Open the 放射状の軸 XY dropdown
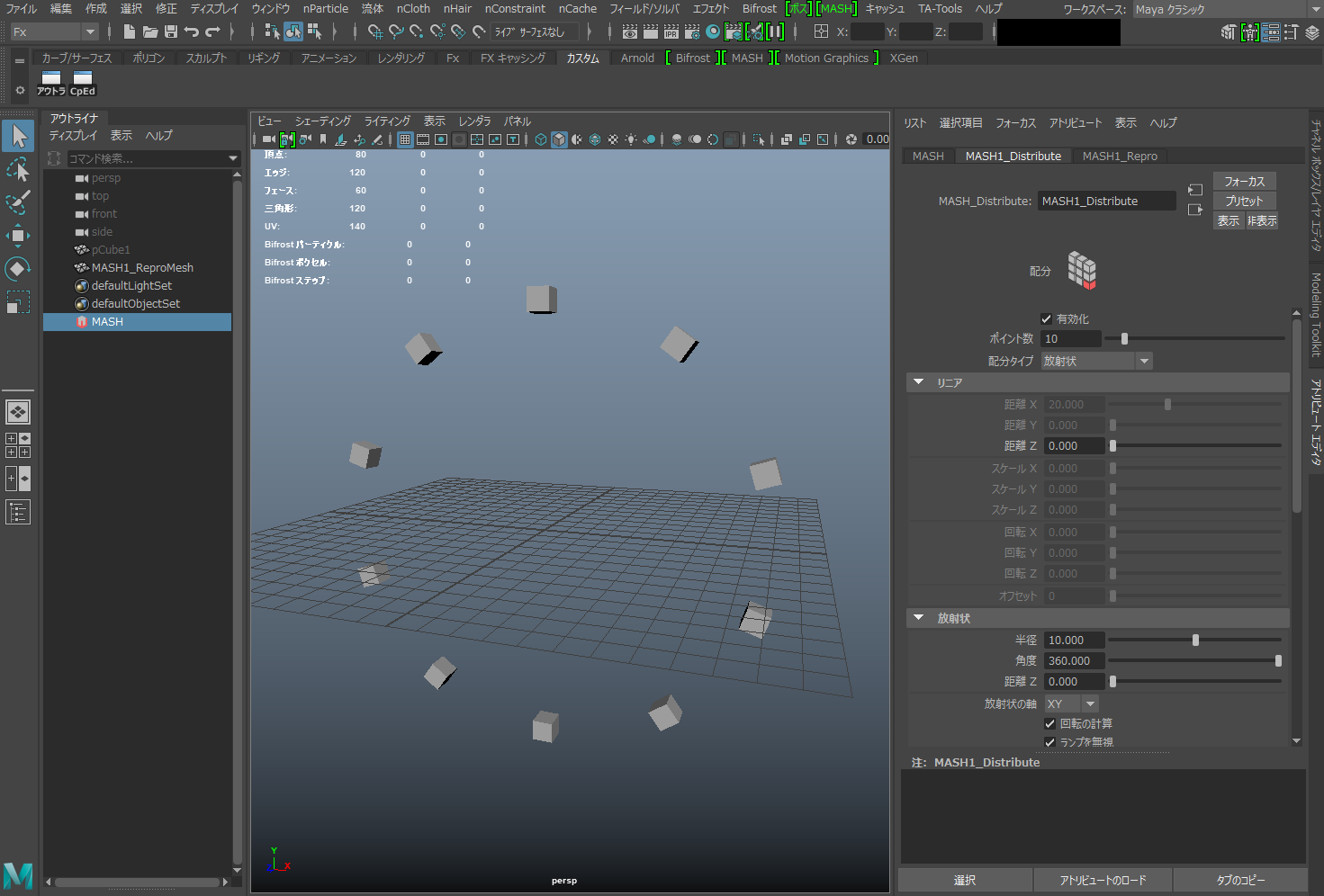 coord(1071,703)
